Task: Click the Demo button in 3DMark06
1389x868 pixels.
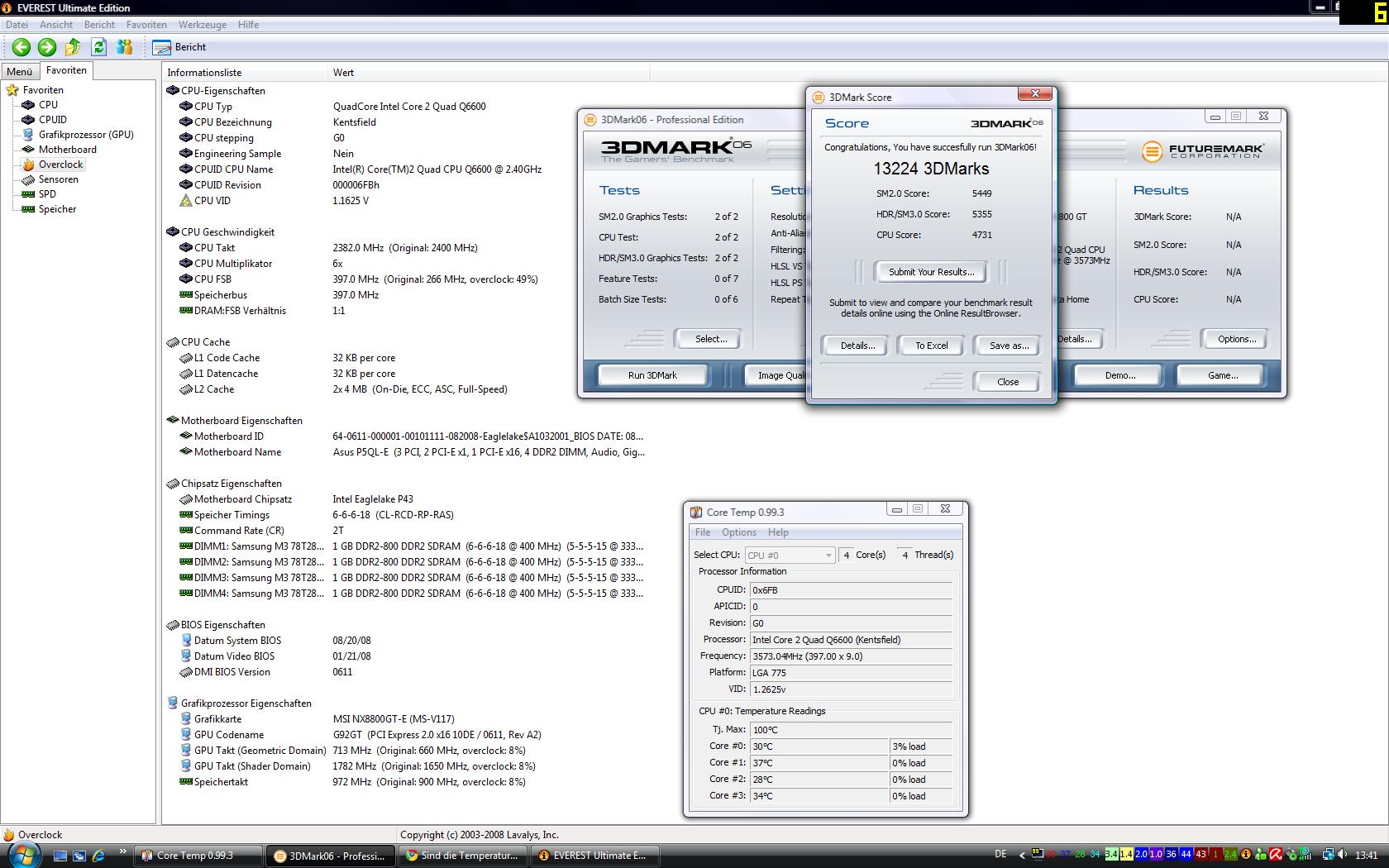Action: coord(1120,375)
